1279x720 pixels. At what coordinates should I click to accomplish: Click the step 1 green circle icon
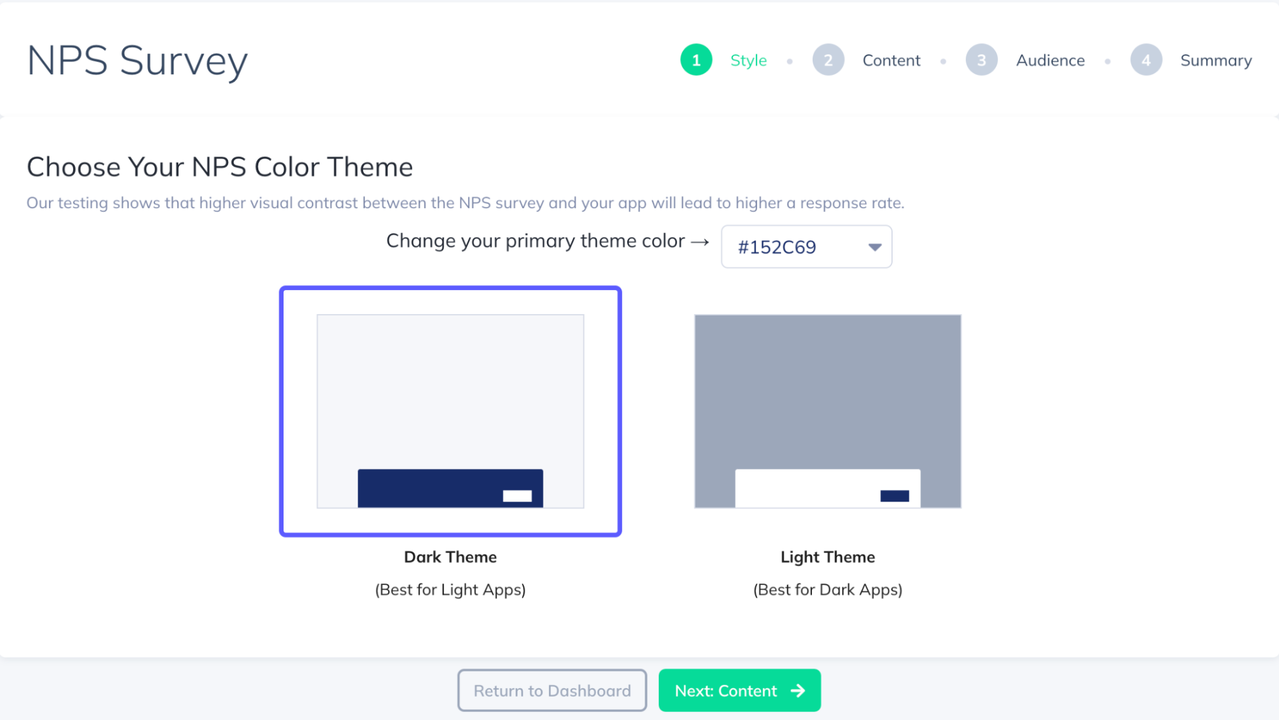coord(696,60)
